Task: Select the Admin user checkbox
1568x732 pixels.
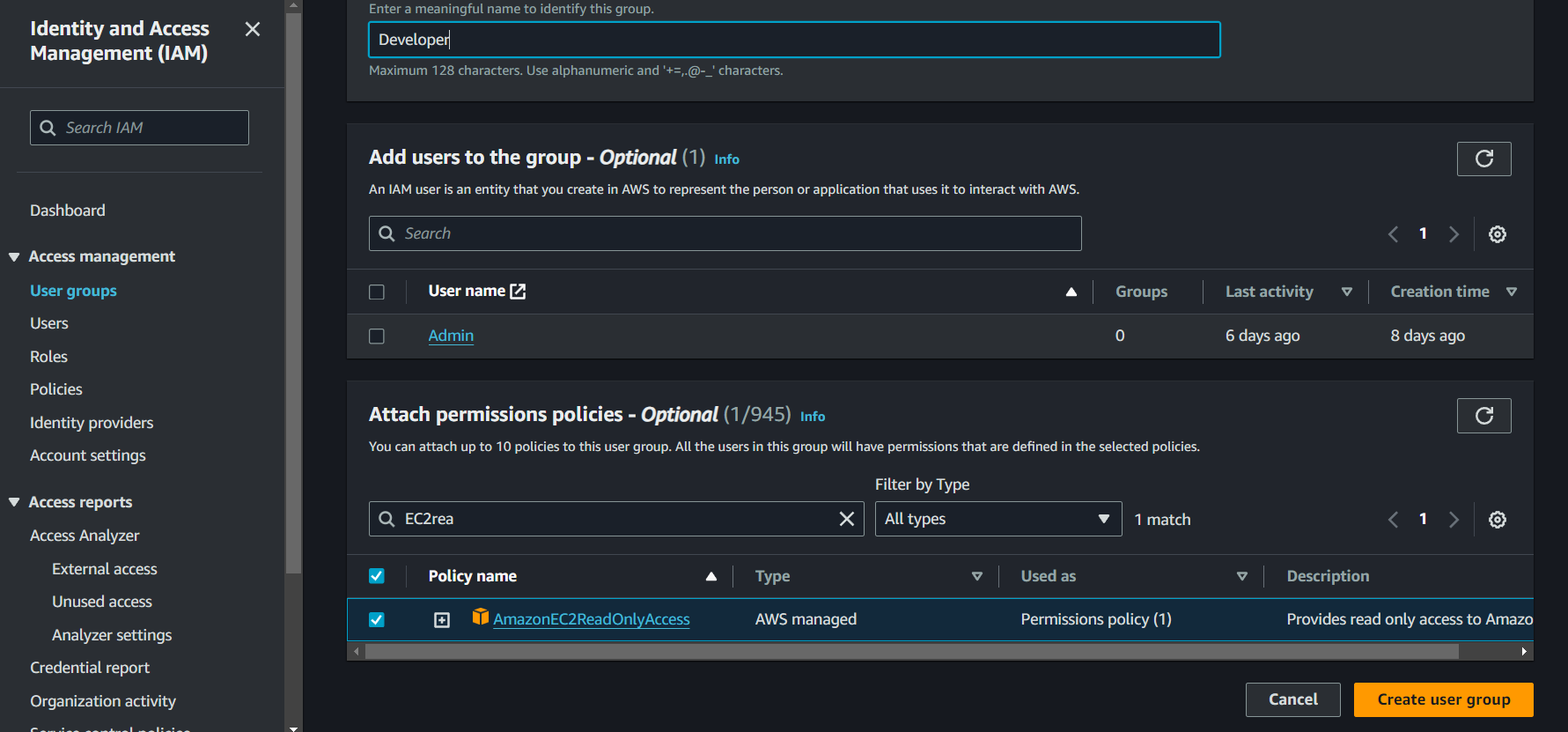Action: click(x=377, y=336)
